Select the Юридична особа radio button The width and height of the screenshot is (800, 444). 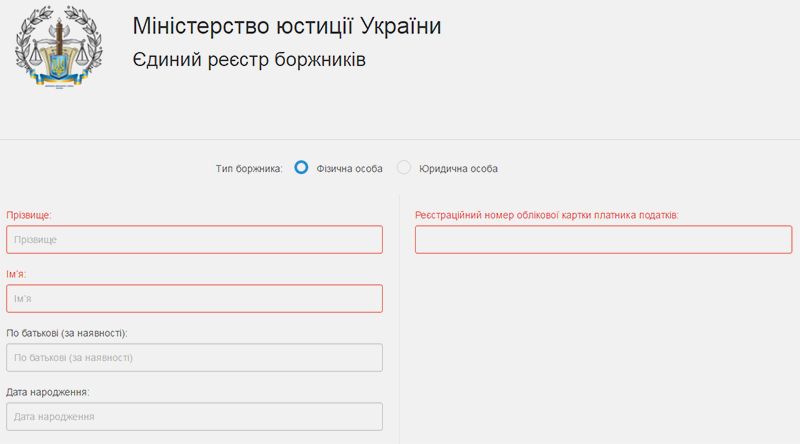coord(404,167)
